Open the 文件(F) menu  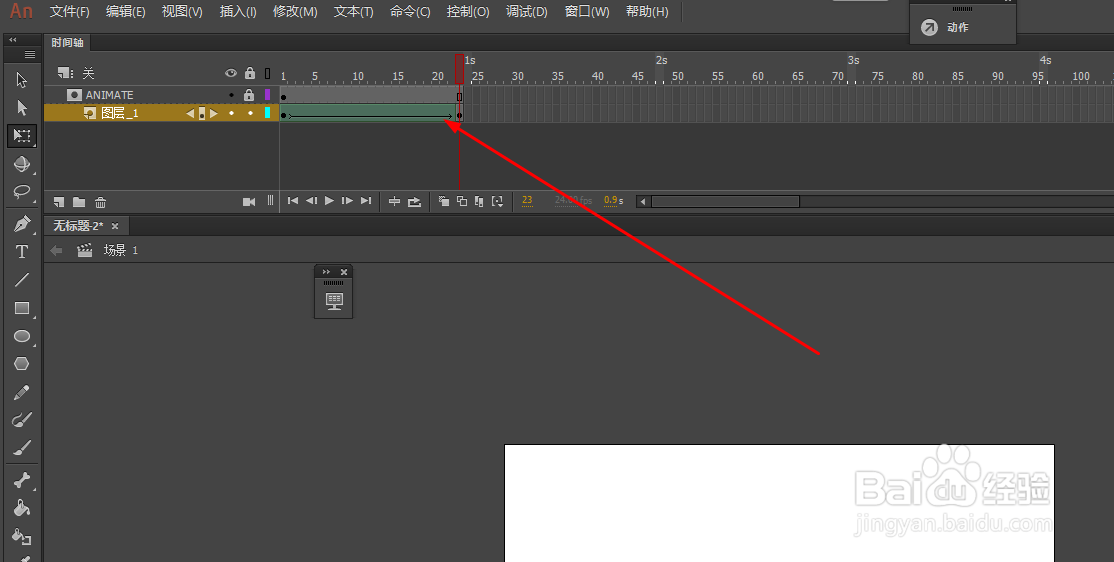pyautogui.click(x=70, y=11)
